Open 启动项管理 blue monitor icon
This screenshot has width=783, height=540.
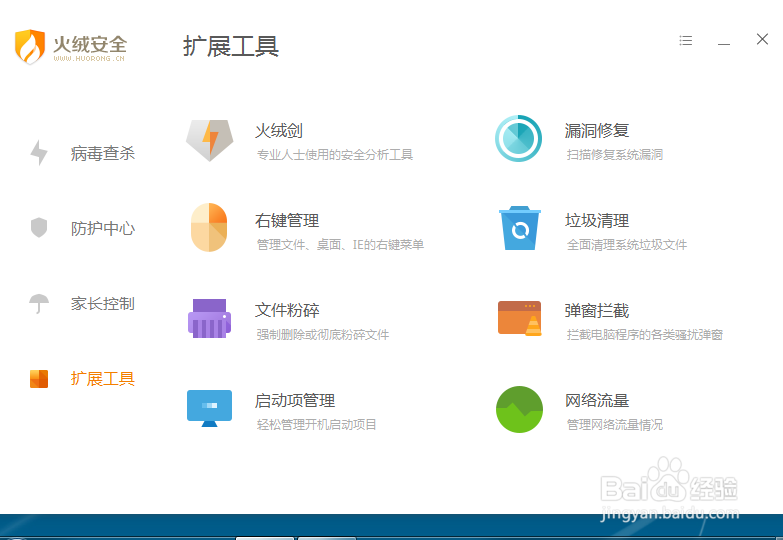(209, 408)
